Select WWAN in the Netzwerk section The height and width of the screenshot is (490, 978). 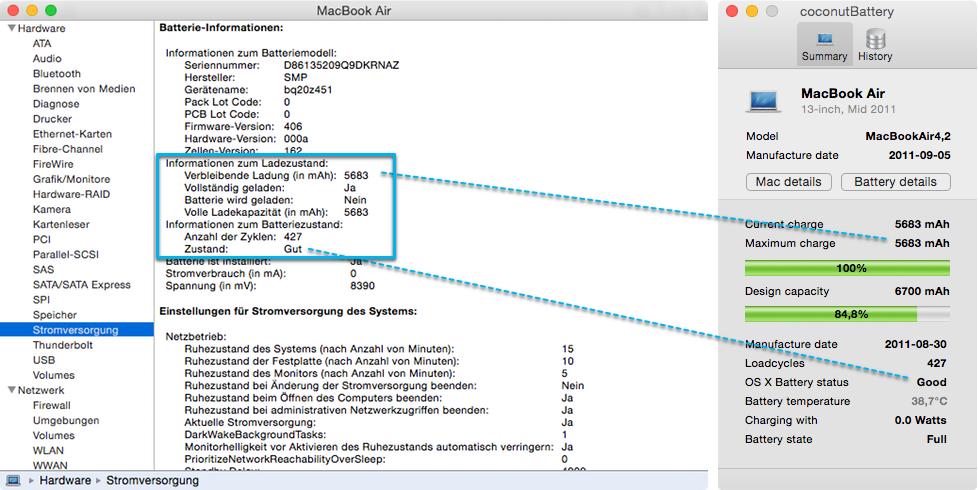50,465
